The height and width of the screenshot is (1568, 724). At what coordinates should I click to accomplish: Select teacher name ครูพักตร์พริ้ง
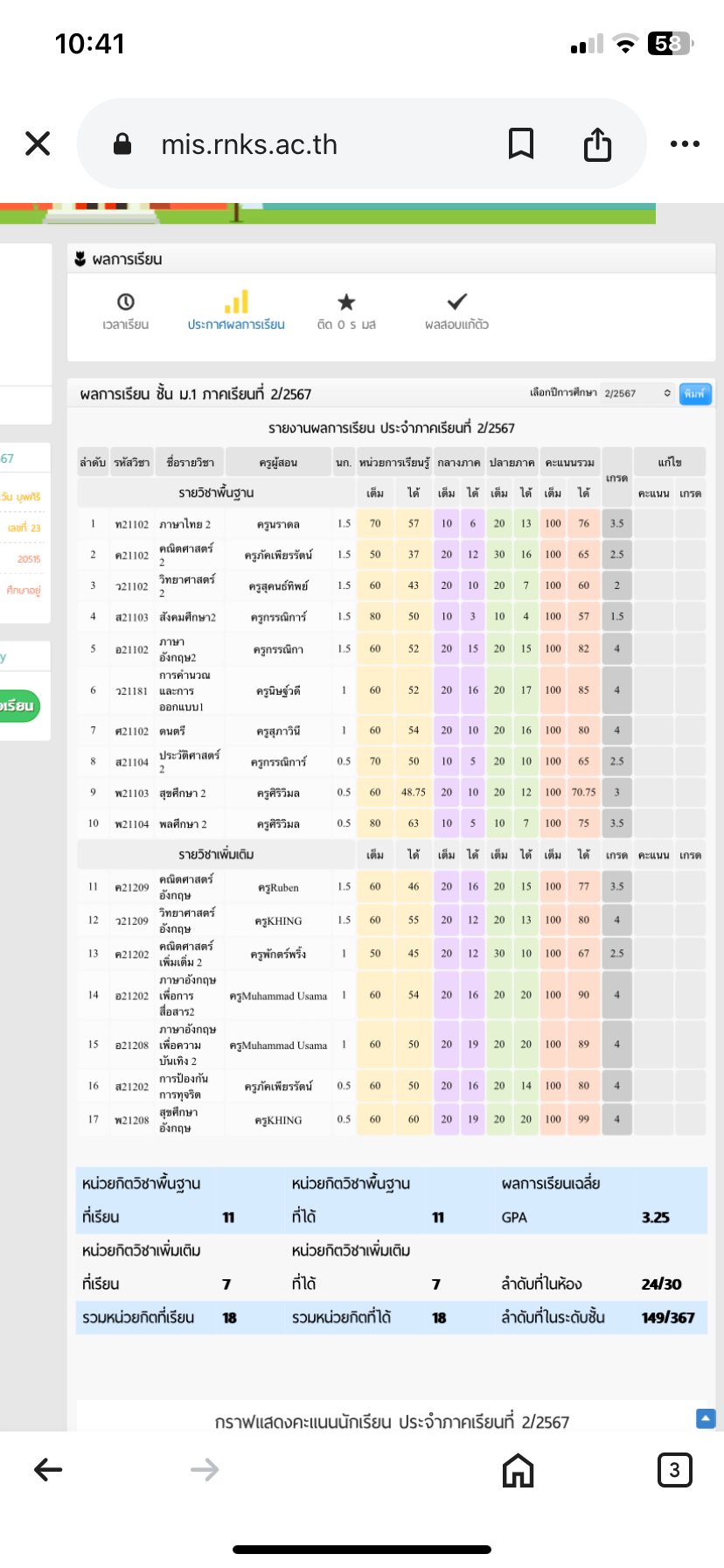278,954
